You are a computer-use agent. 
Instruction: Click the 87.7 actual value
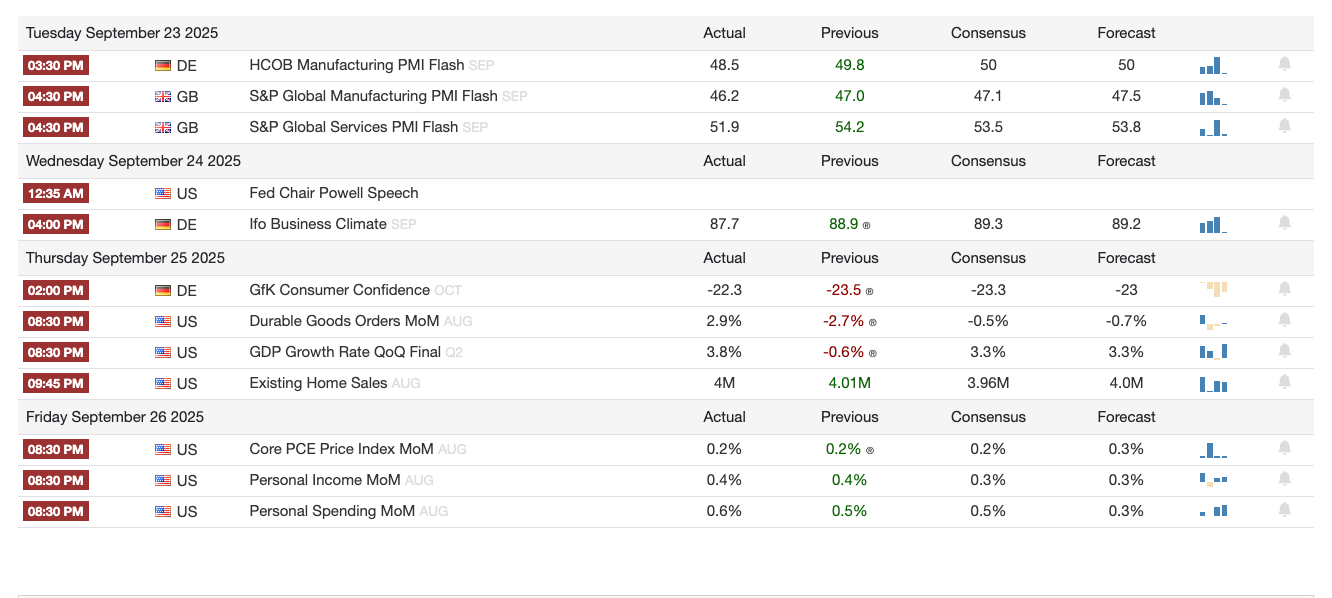point(724,224)
